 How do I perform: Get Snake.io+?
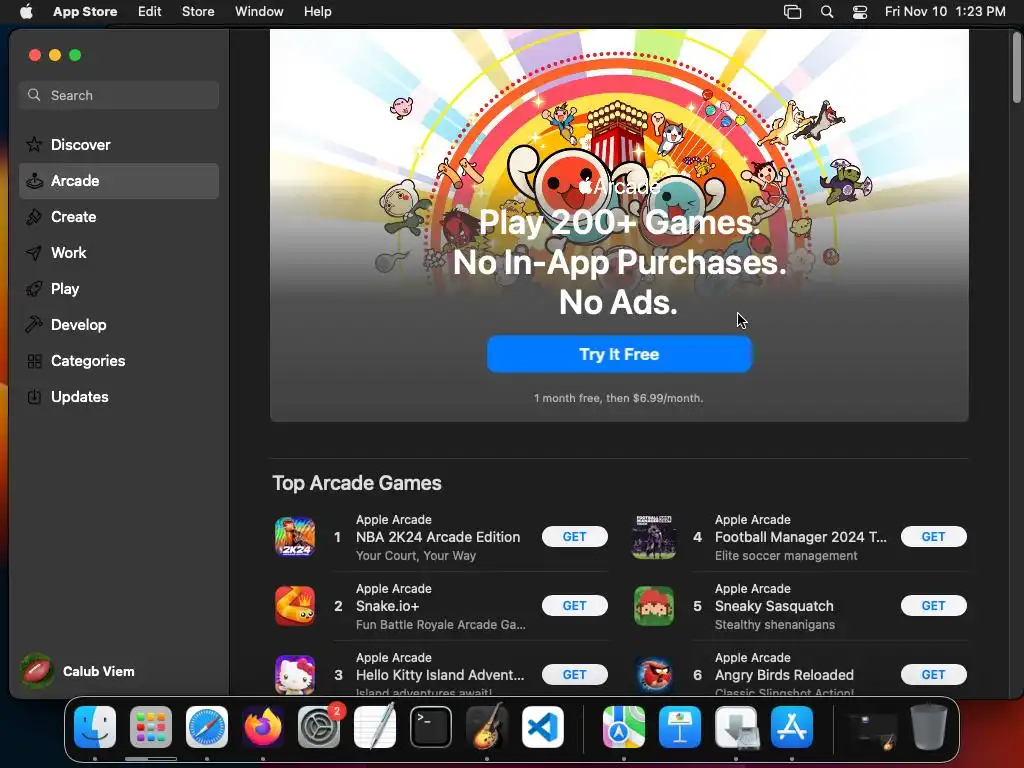[x=575, y=606]
